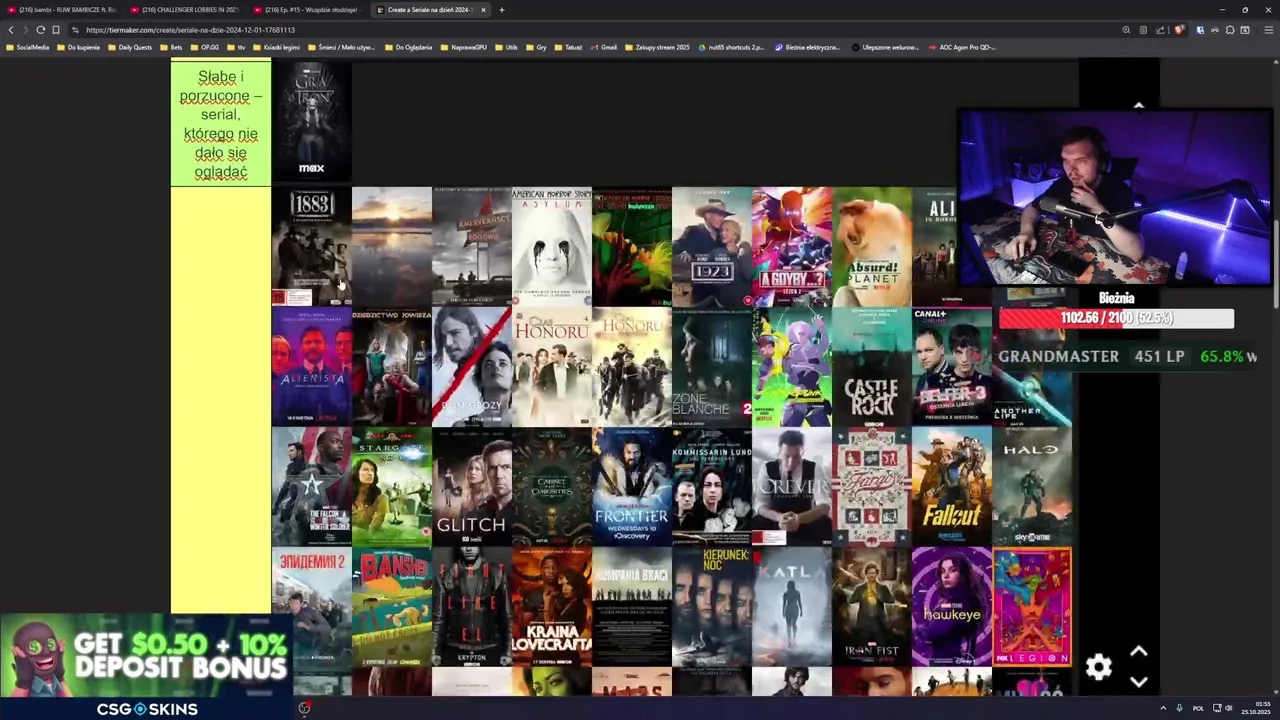Click the Słabe i porzucone tier label
Screen dimensions: 1280x720
click(221, 124)
